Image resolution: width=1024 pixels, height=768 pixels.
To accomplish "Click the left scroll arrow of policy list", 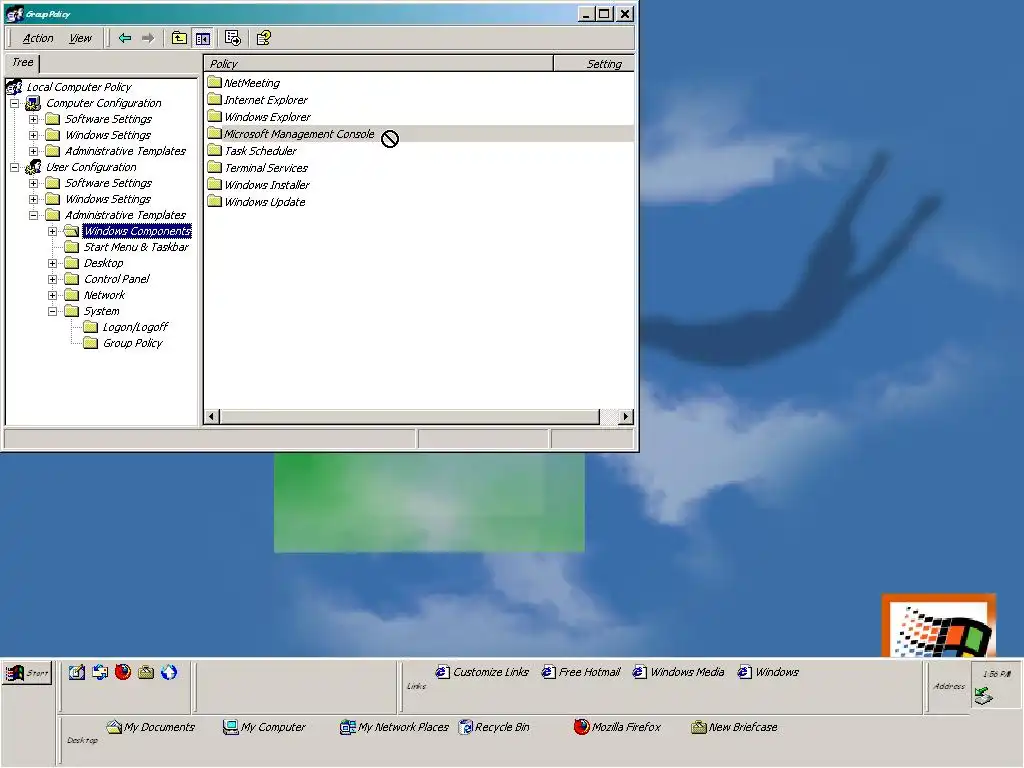I will coord(212,417).
